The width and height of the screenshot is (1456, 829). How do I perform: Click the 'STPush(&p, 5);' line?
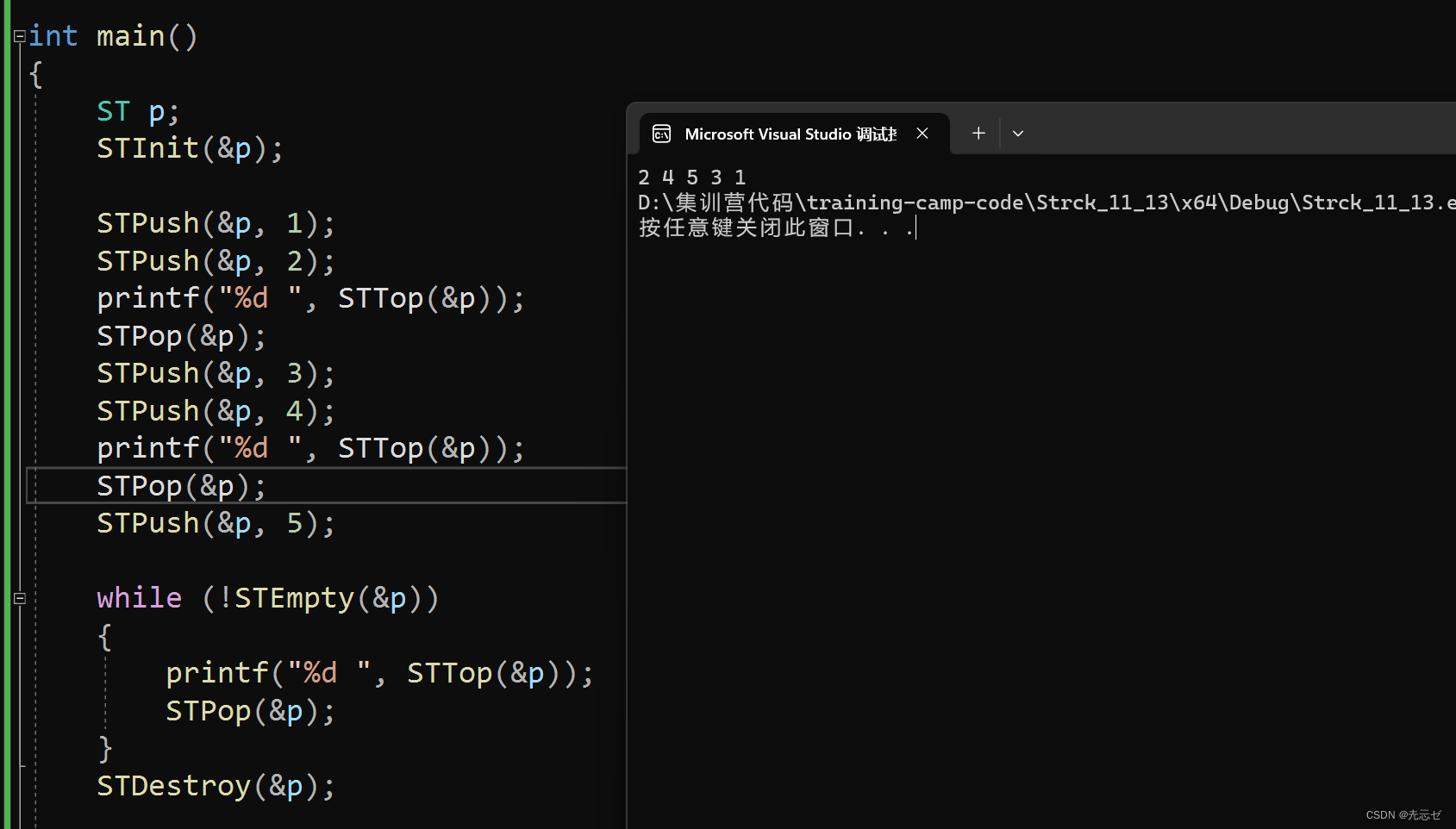(x=216, y=523)
